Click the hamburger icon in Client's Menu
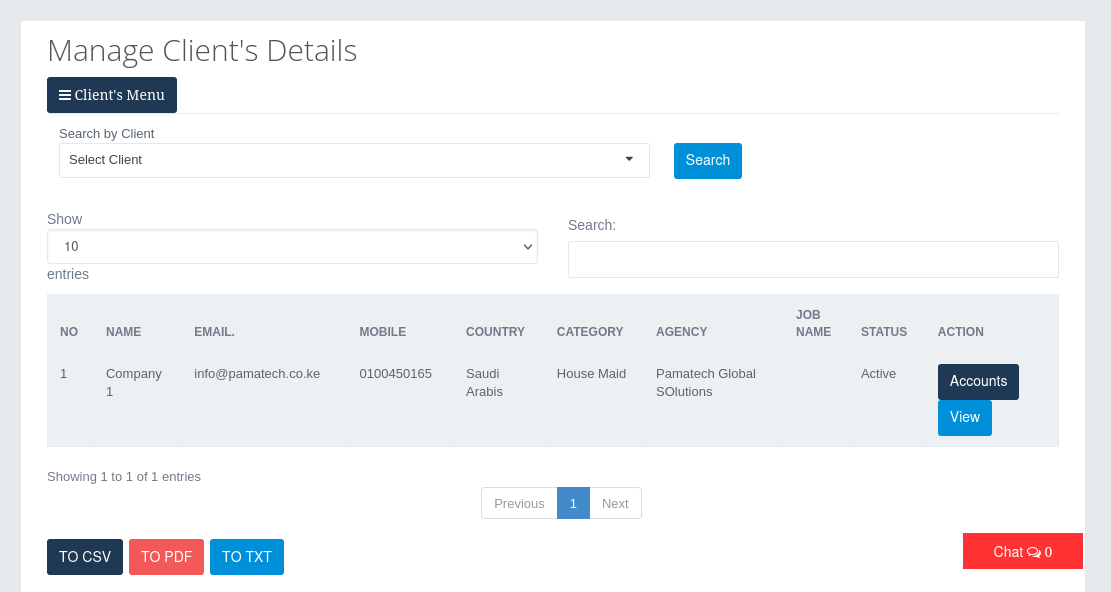The image size is (1111, 592). click(x=64, y=95)
